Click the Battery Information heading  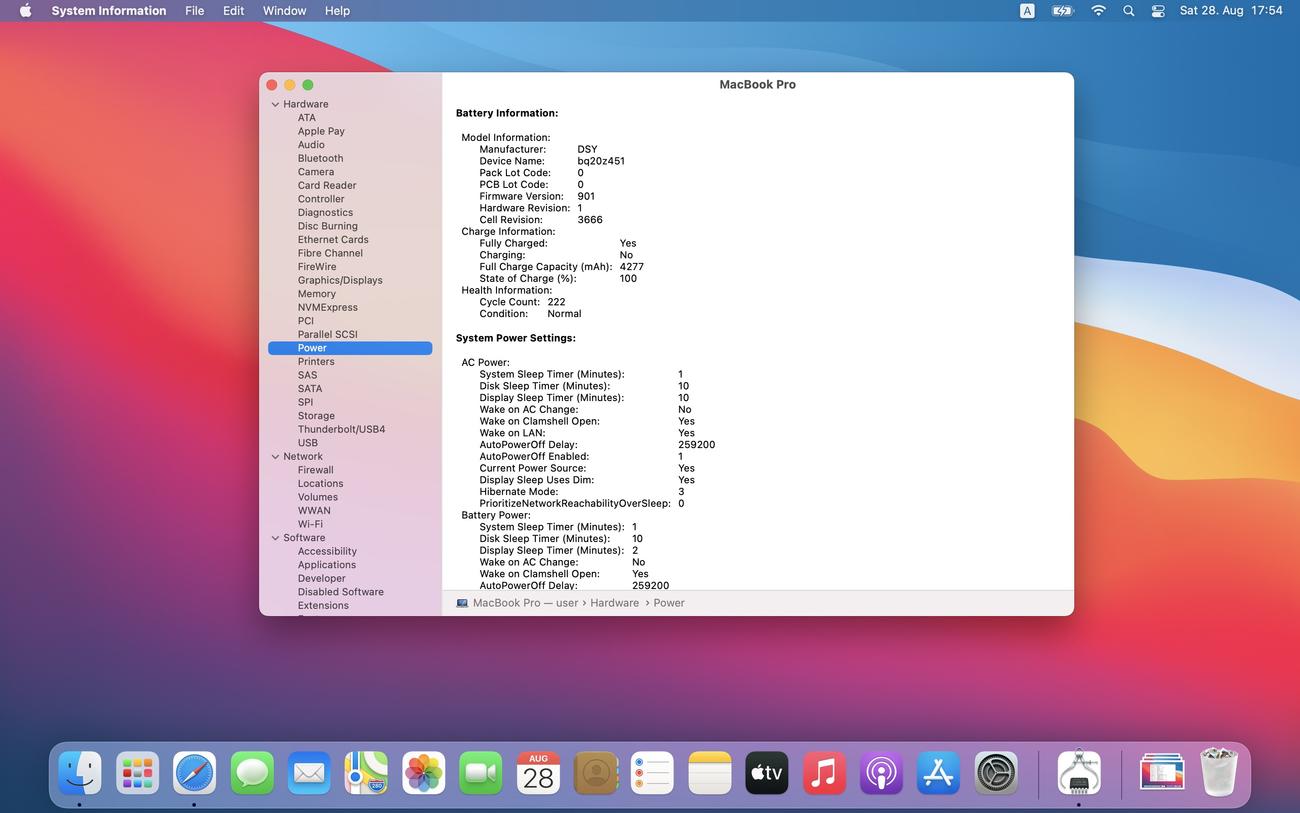(x=507, y=113)
